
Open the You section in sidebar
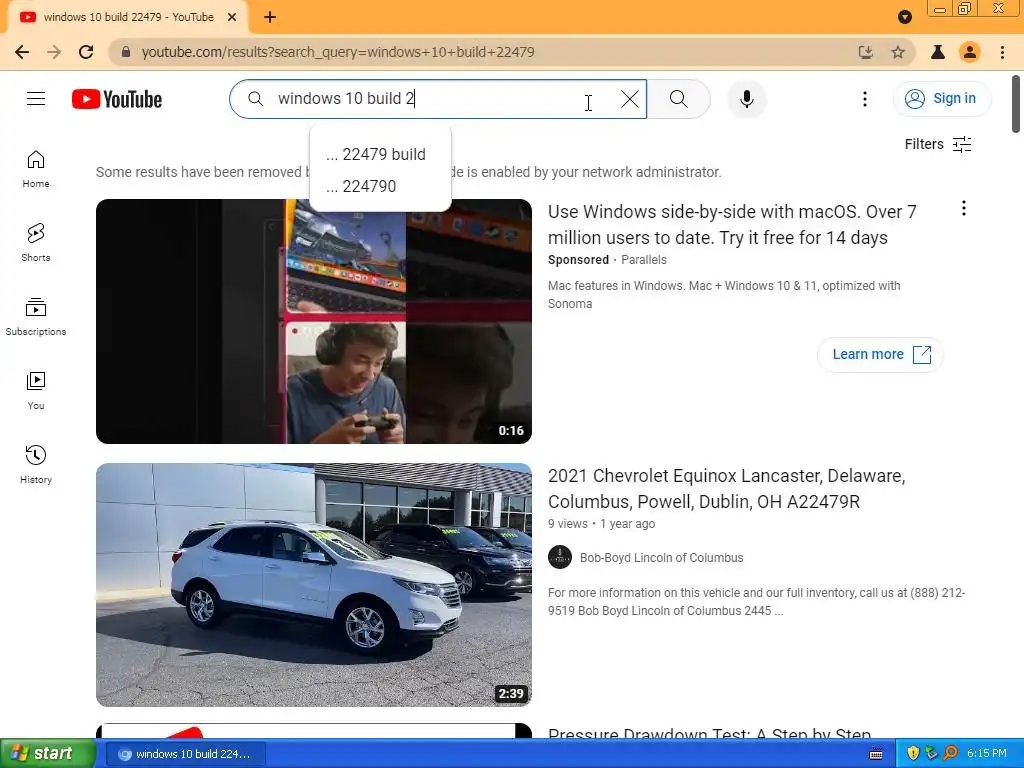tap(36, 391)
